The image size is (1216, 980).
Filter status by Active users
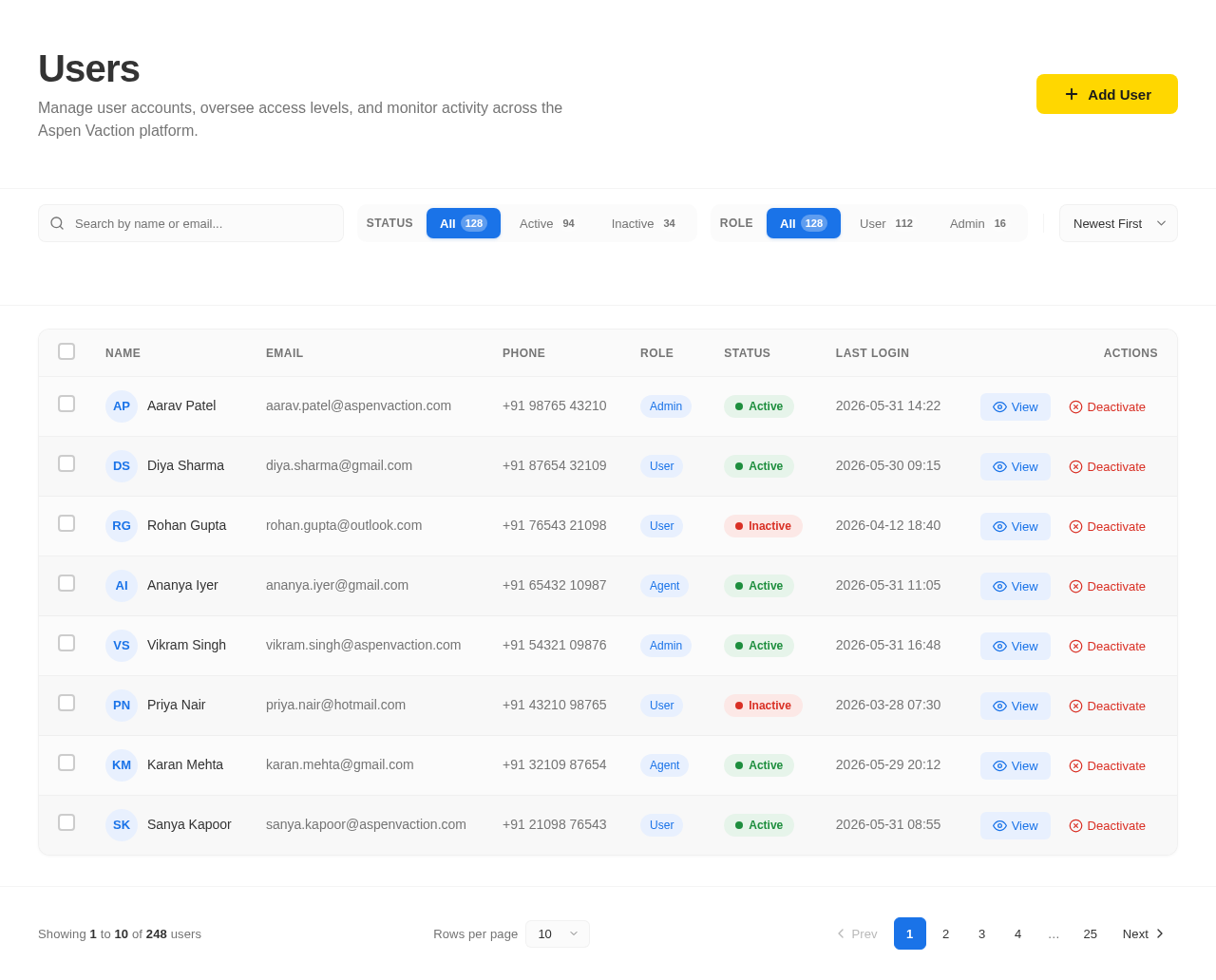(547, 223)
